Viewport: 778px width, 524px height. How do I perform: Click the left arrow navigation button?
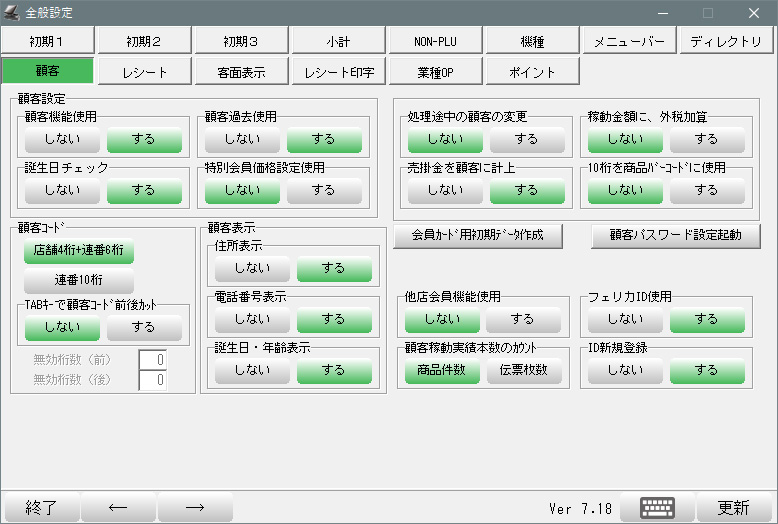point(118,507)
